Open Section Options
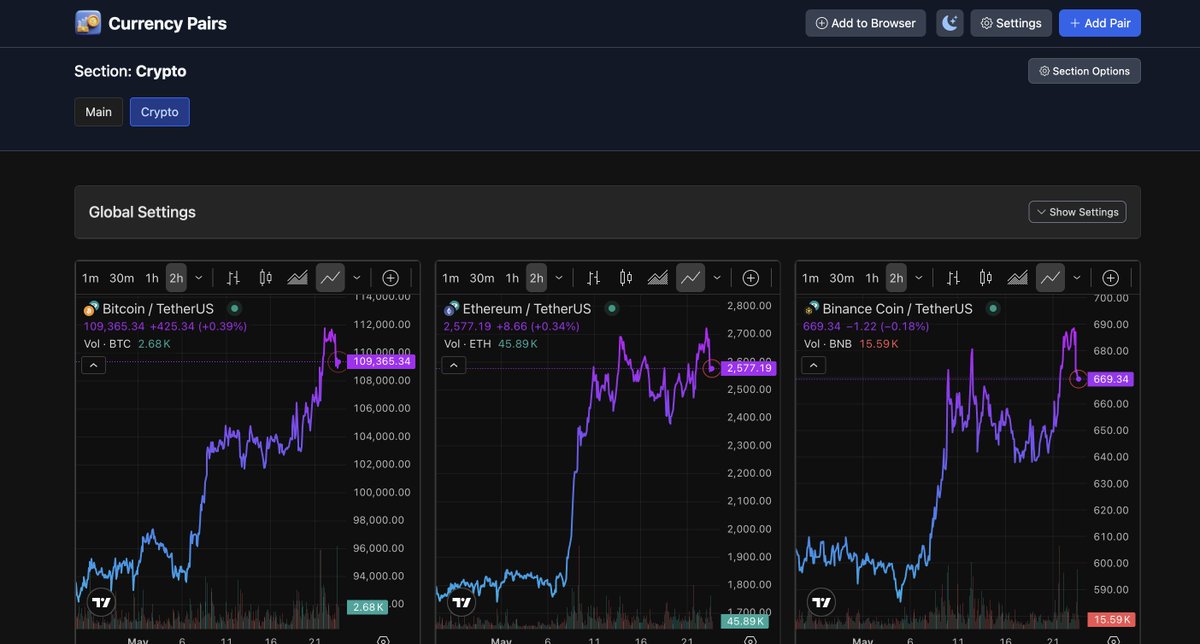 pyautogui.click(x=1084, y=71)
